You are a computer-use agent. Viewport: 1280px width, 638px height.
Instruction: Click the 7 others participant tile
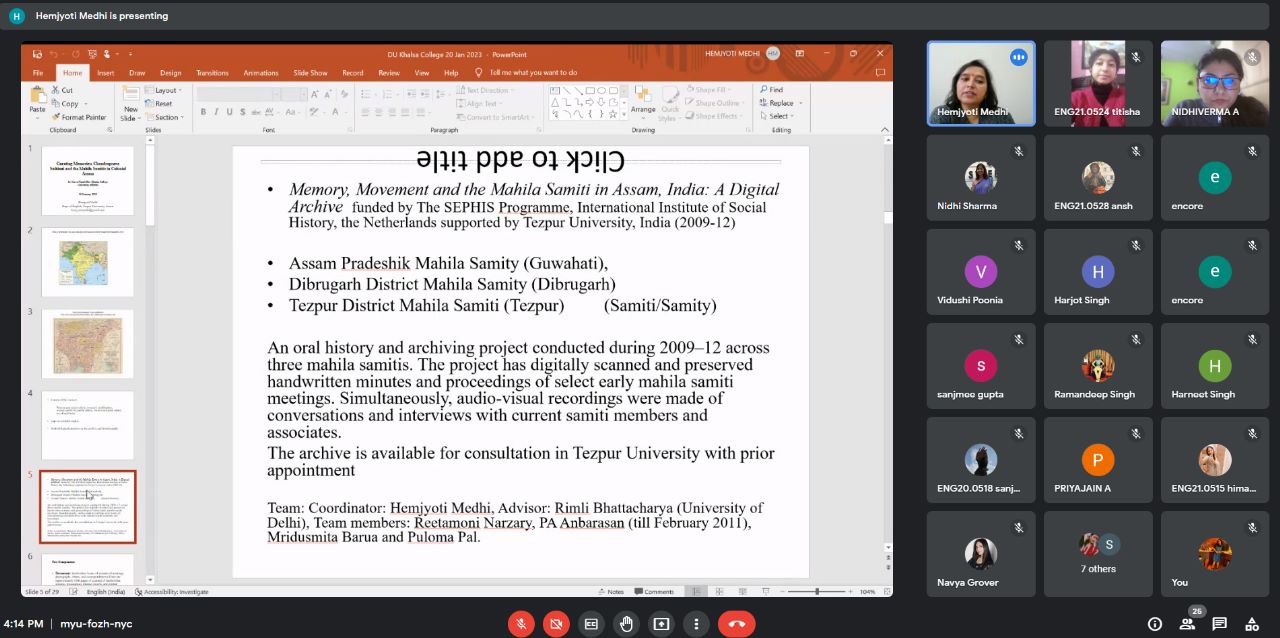1098,555
